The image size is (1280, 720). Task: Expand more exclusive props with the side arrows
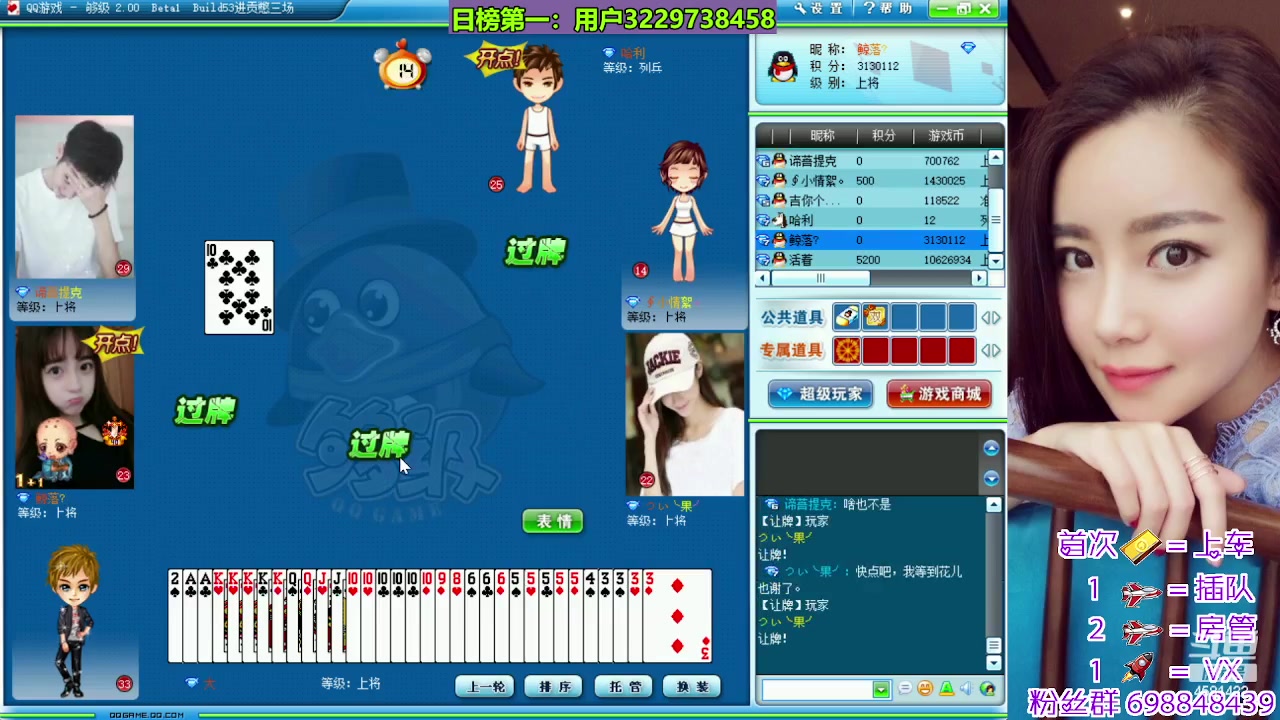point(991,350)
